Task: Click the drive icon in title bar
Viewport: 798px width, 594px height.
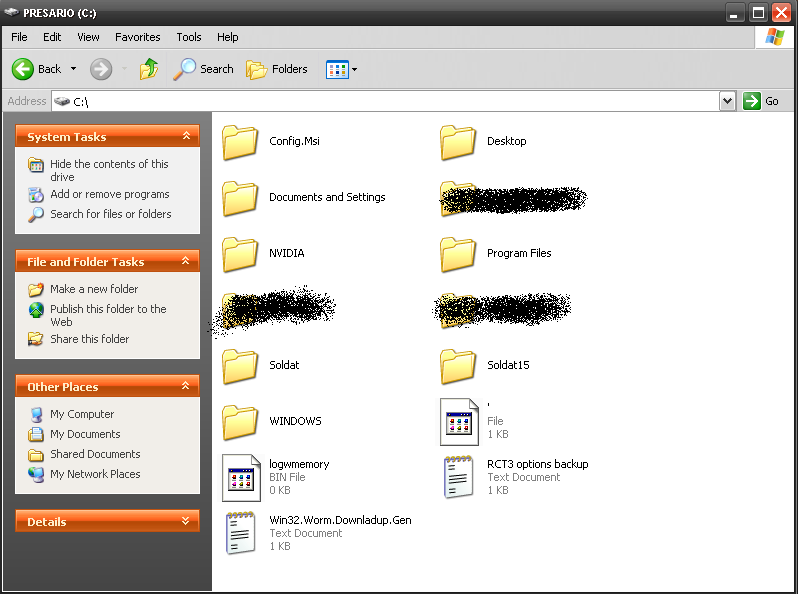Action: (x=11, y=12)
